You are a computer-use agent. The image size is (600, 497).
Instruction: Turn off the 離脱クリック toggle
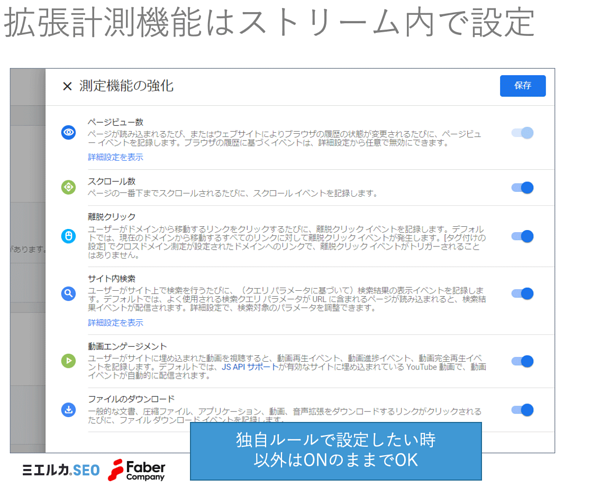click(x=523, y=236)
